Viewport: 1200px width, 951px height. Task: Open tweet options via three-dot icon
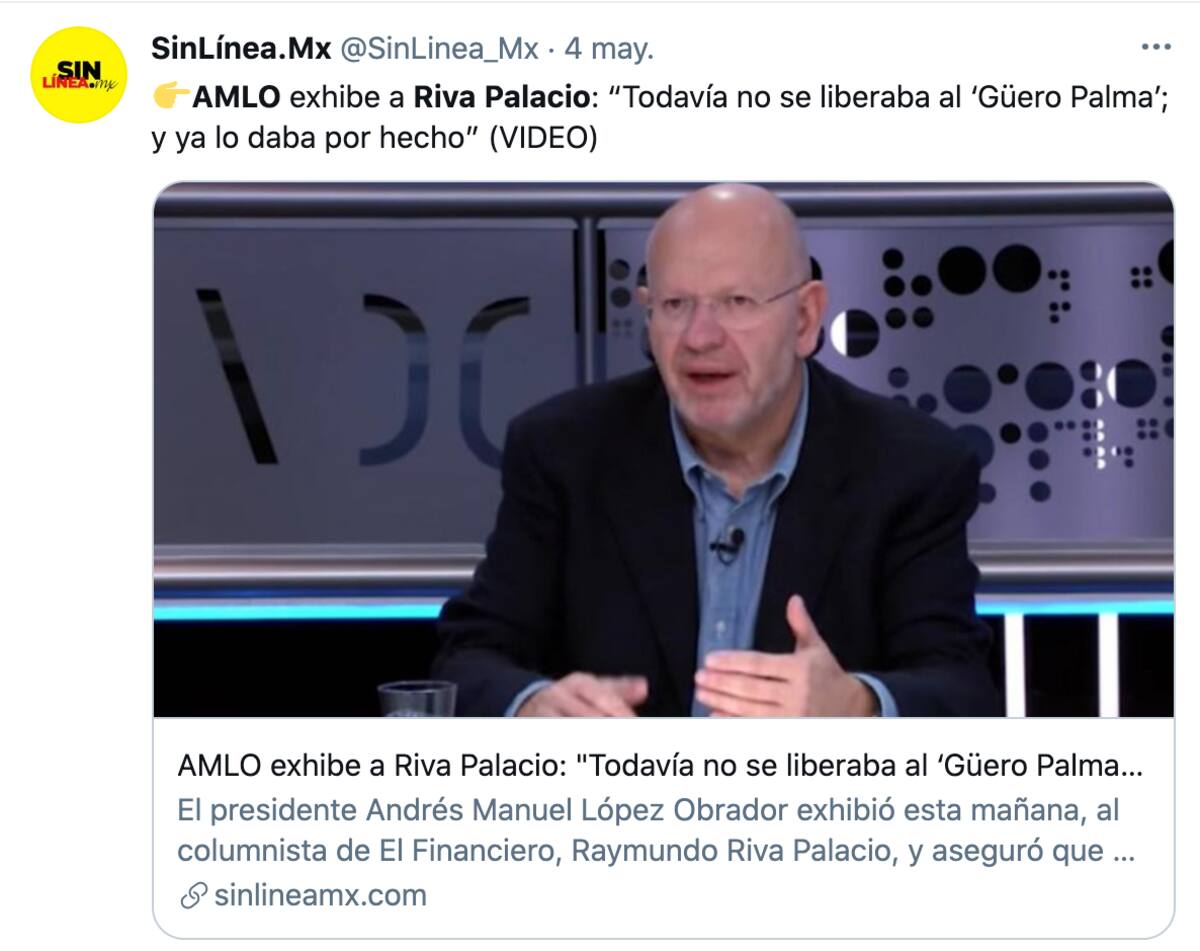point(1155,47)
